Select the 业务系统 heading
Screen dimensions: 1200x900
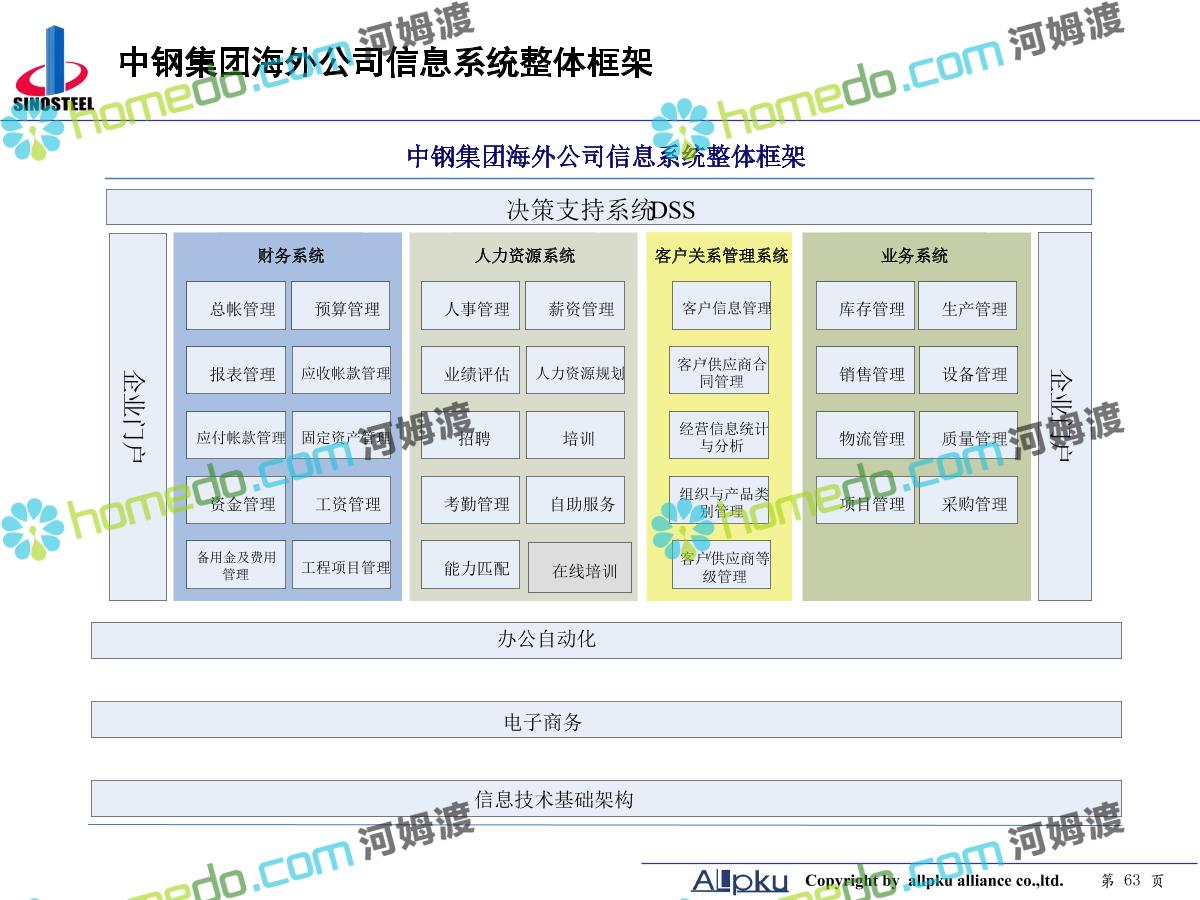tap(914, 256)
